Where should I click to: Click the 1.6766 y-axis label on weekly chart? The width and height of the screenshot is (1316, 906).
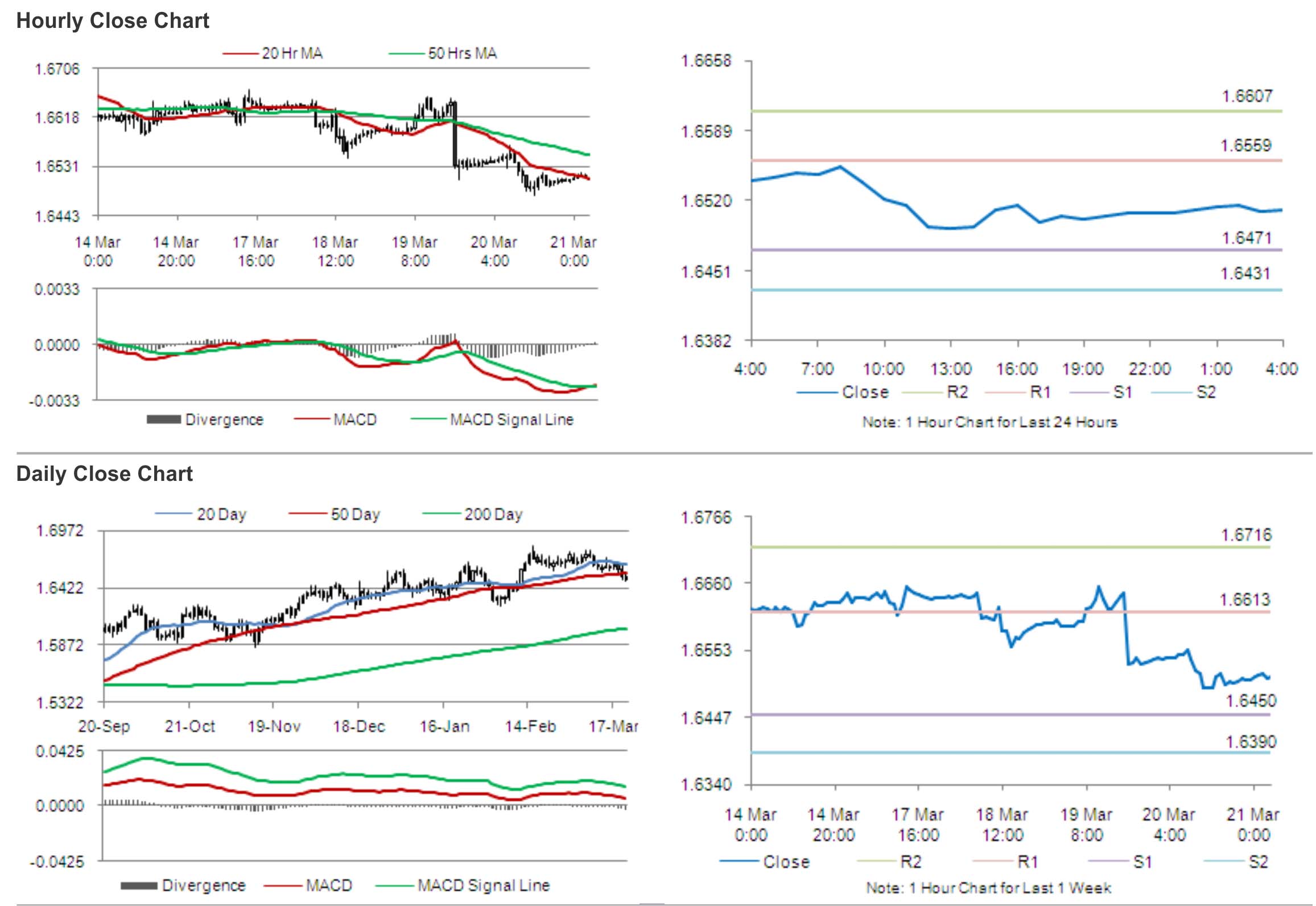click(706, 518)
